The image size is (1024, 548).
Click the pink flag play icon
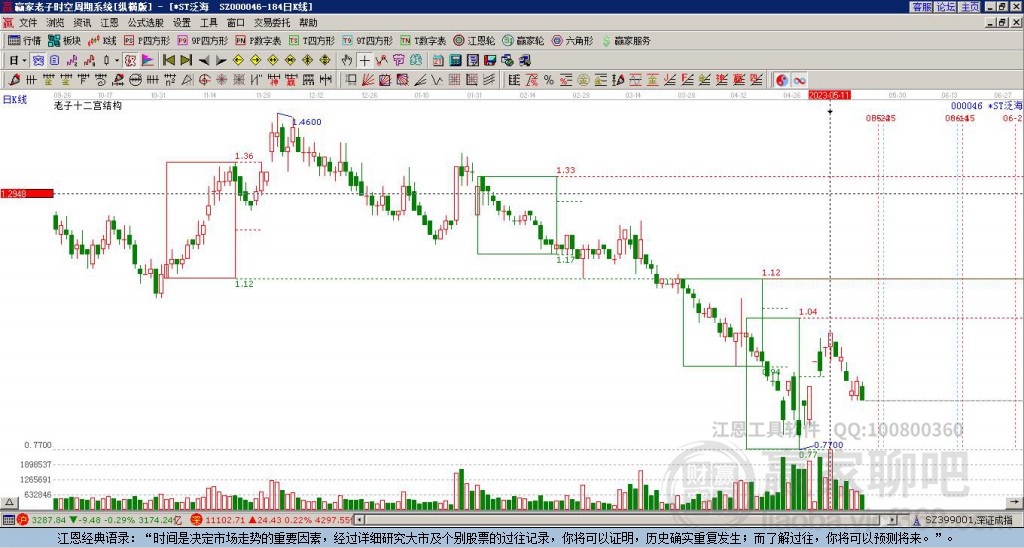pyautogui.click(x=148, y=61)
